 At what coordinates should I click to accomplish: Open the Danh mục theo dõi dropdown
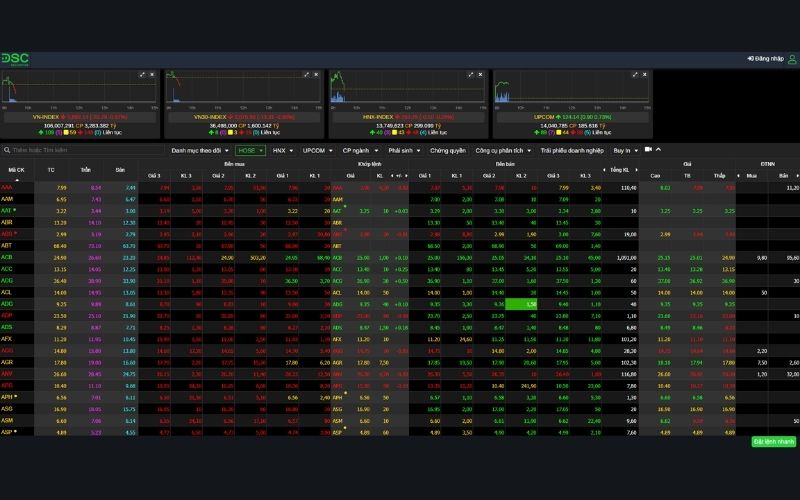[199, 151]
